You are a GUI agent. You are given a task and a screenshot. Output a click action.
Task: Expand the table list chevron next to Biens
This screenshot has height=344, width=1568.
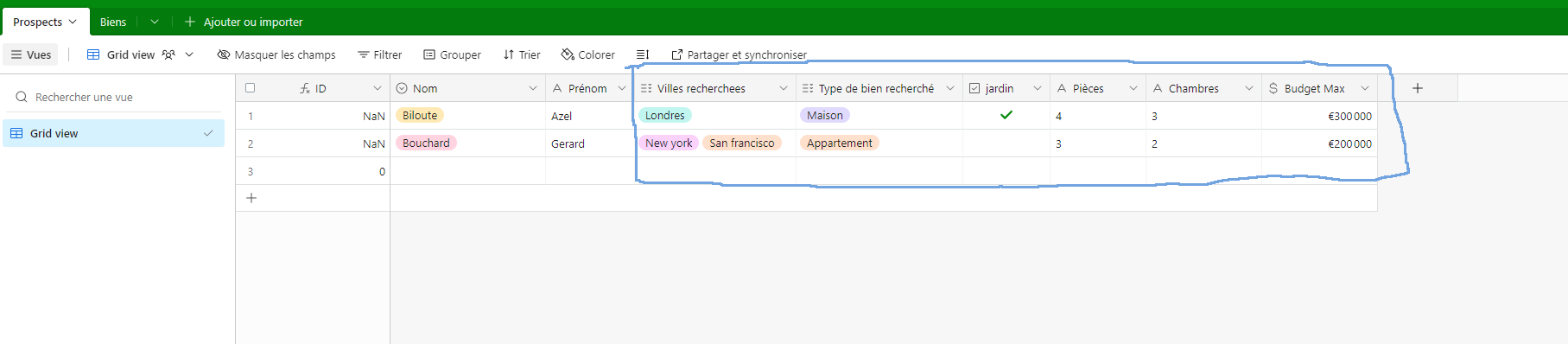click(155, 22)
